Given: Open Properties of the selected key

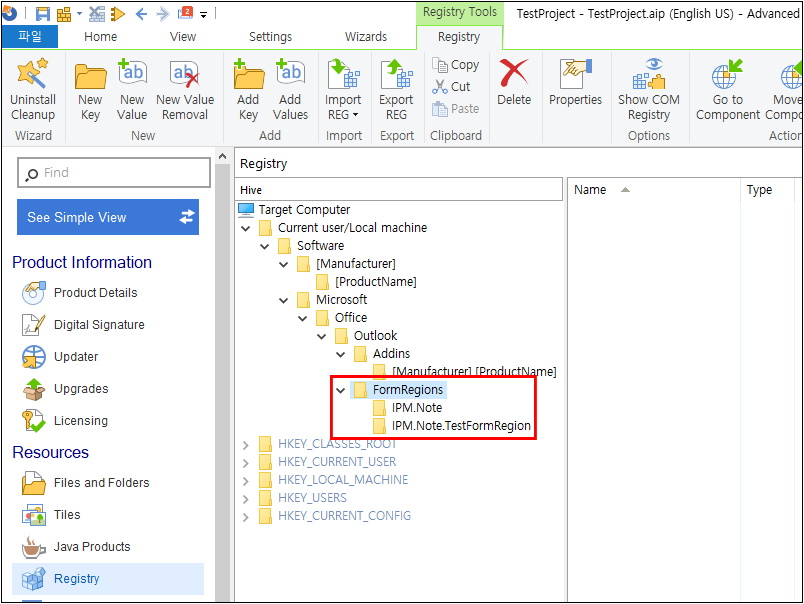Looking at the screenshot, I should point(575,82).
